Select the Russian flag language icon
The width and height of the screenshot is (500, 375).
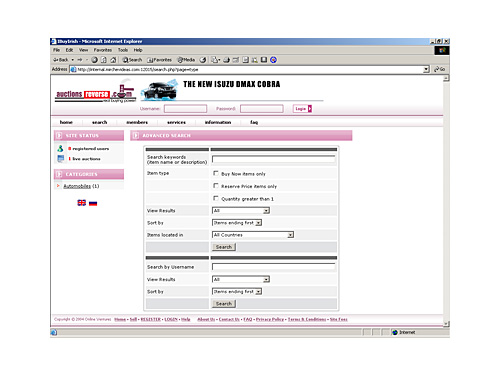coord(93,203)
